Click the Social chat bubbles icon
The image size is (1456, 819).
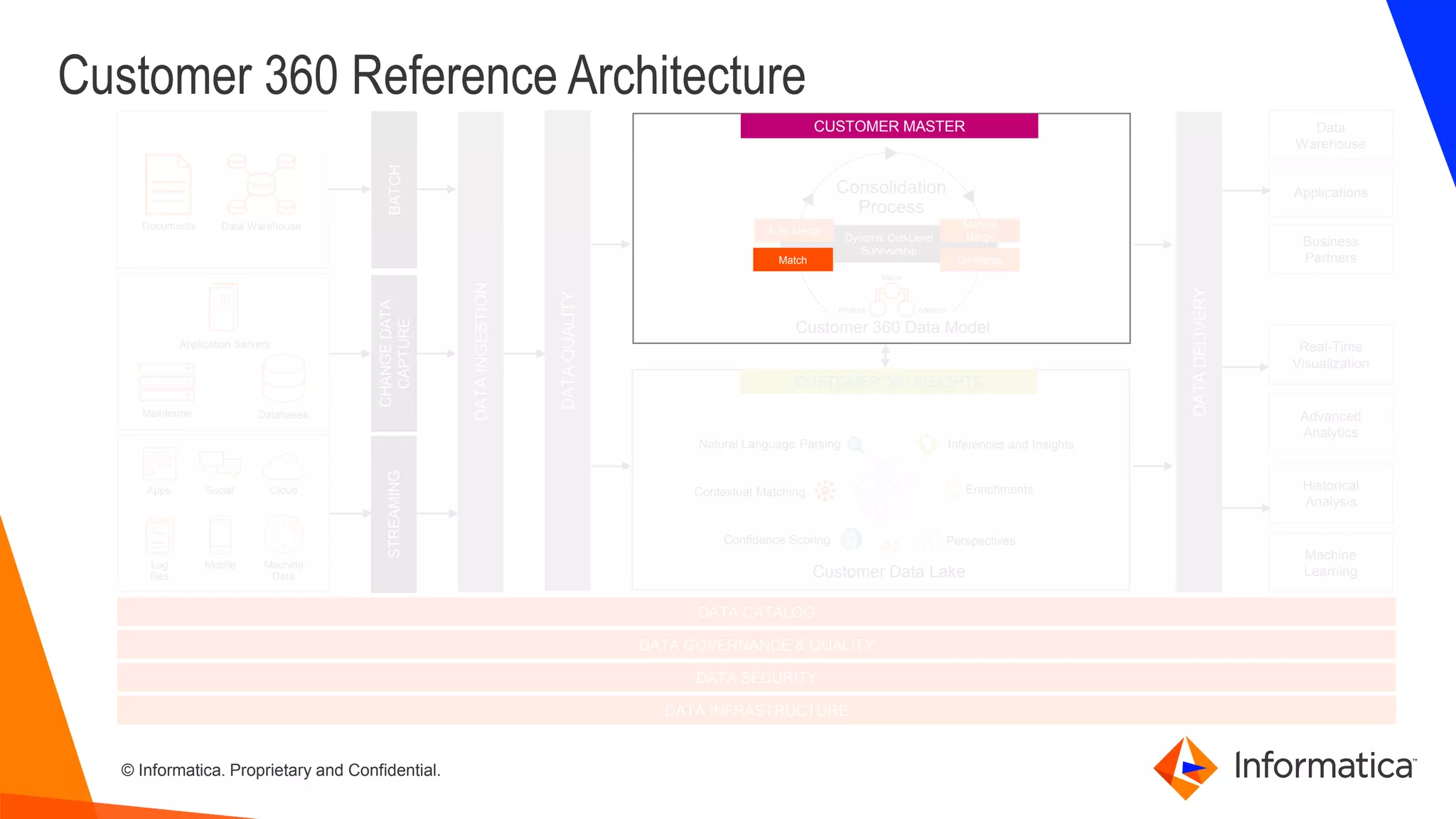(x=220, y=464)
